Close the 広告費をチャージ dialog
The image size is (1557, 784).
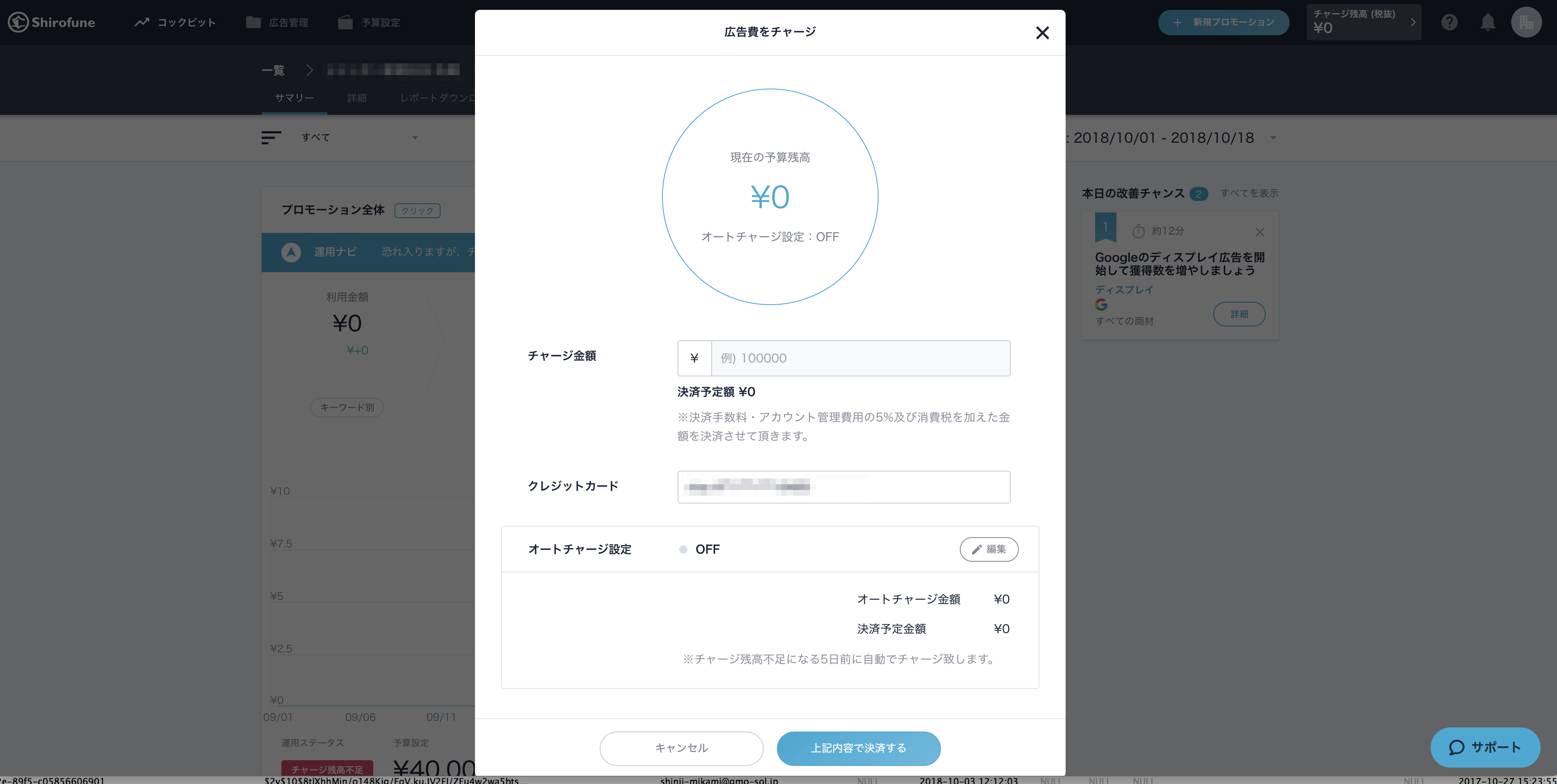tap(1042, 33)
